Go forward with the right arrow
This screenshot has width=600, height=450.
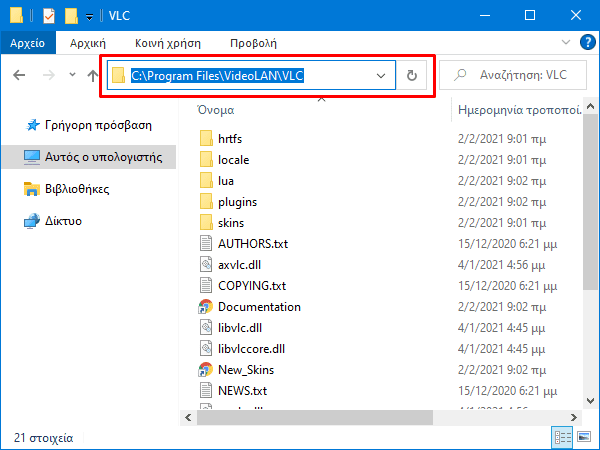[x=49, y=75]
